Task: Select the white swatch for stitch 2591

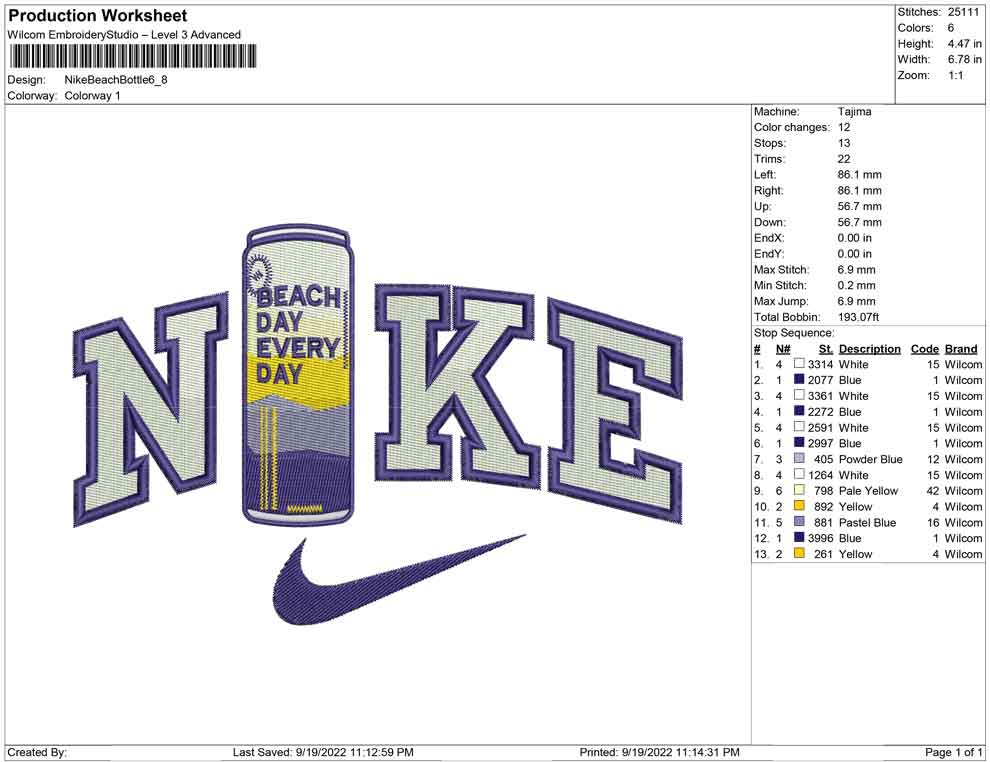Action: 799,427
